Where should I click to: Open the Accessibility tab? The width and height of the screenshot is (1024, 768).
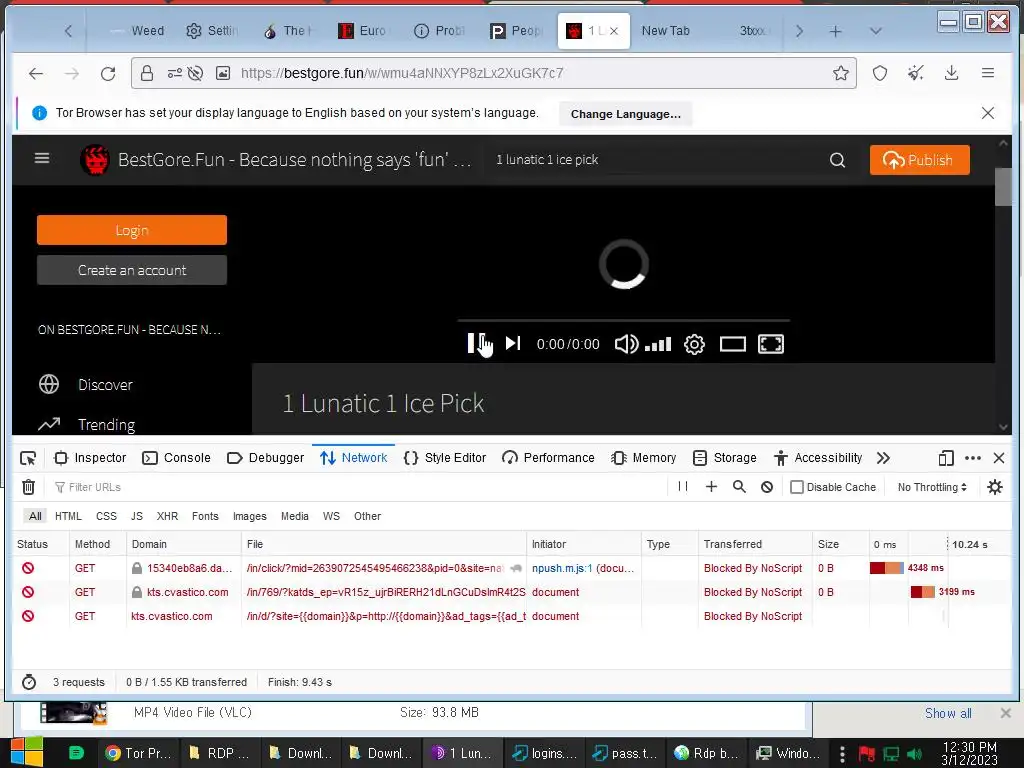point(818,458)
